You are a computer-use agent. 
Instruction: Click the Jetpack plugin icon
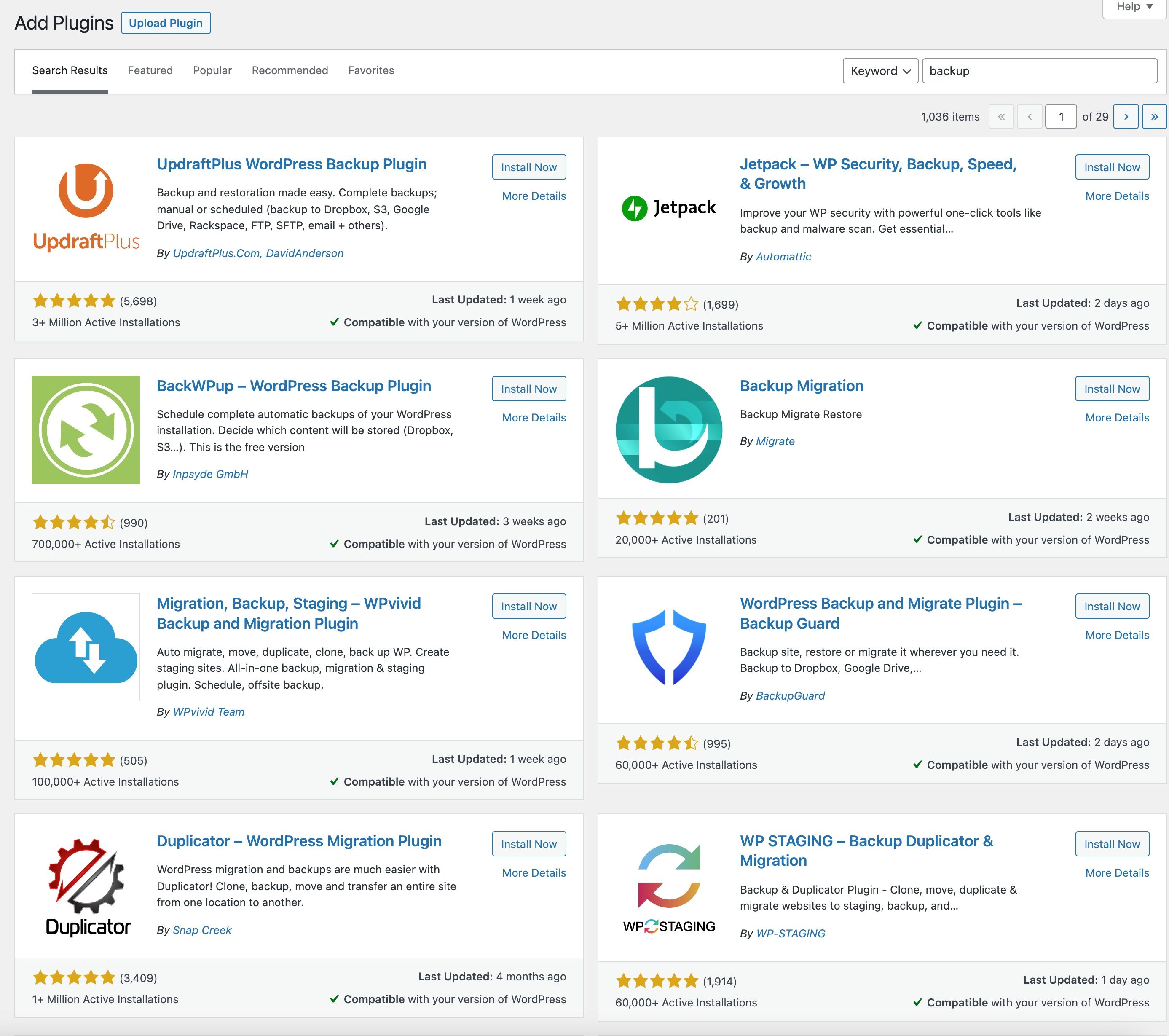click(x=636, y=208)
